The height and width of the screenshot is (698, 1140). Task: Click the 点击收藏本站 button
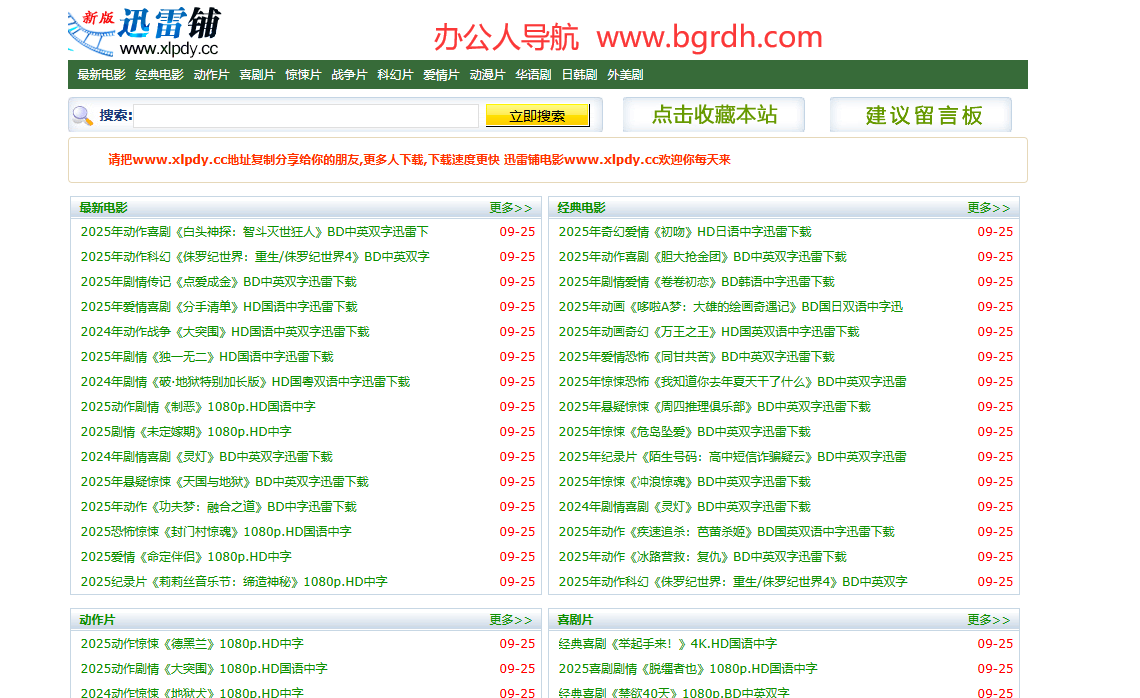[x=713, y=114]
